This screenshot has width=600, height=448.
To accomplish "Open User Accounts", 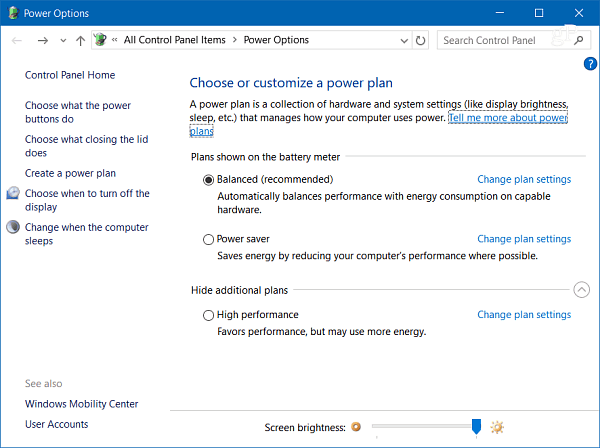I will click(57, 424).
